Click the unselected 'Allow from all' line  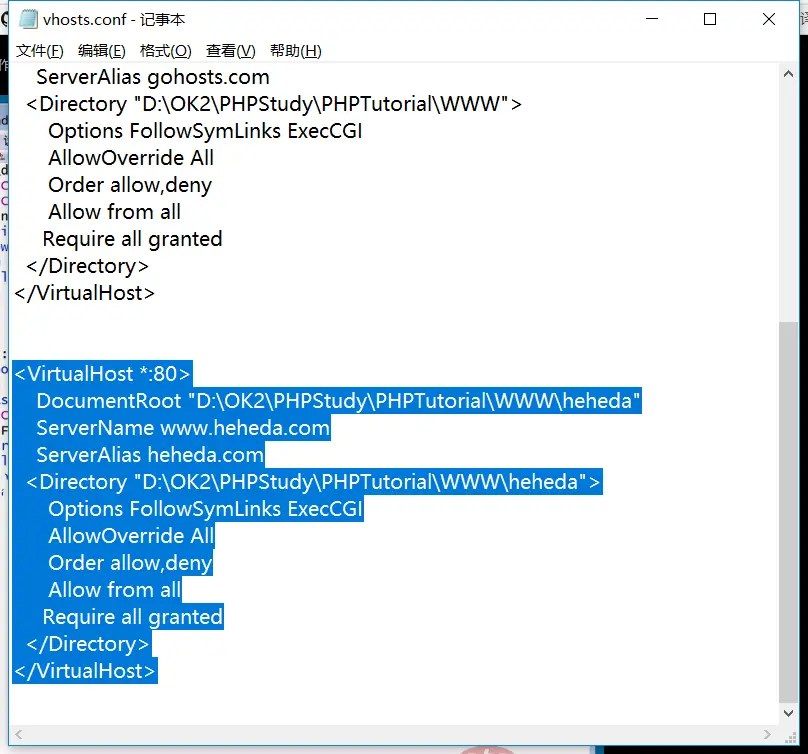tap(114, 212)
